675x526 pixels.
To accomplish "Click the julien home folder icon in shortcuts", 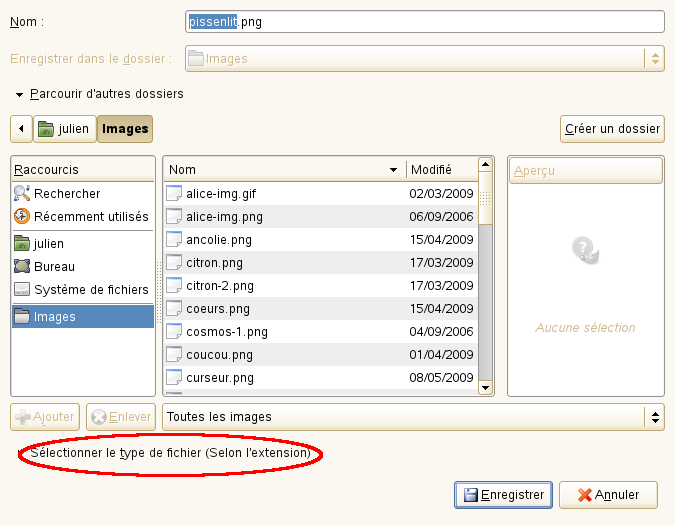I will click(x=22, y=243).
